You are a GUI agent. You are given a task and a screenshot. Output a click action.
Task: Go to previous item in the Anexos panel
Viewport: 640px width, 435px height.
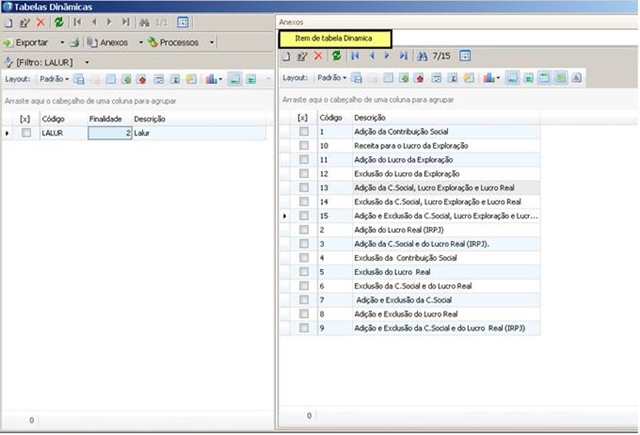(x=372, y=56)
